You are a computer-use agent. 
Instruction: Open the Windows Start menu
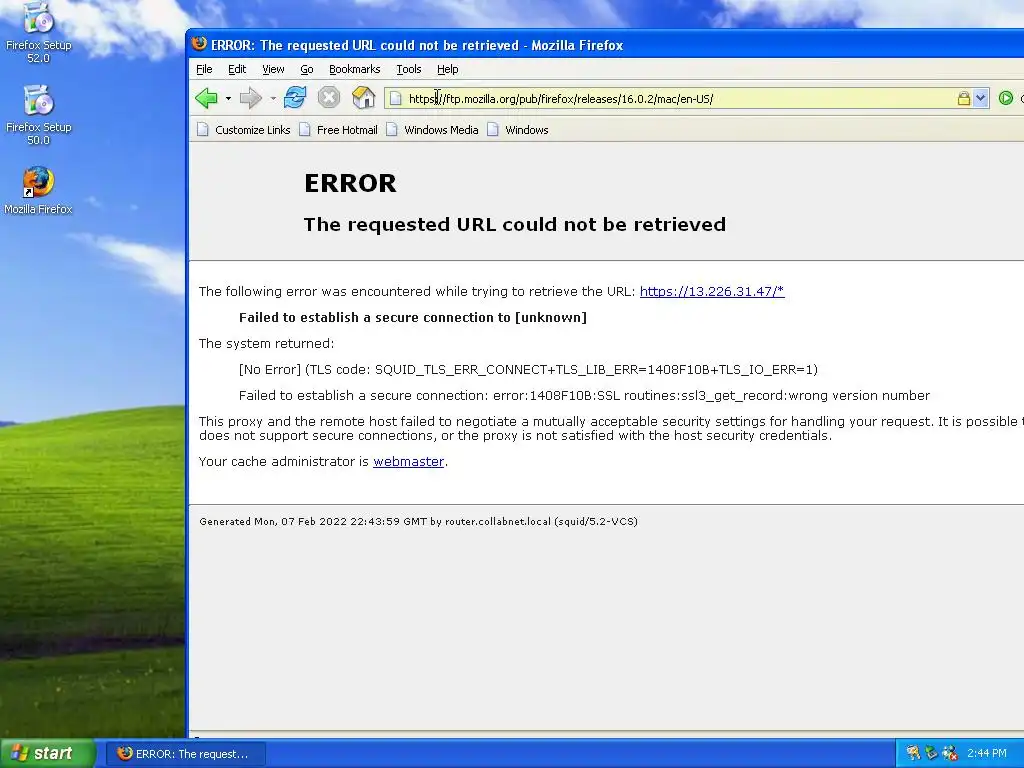[48, 754]
